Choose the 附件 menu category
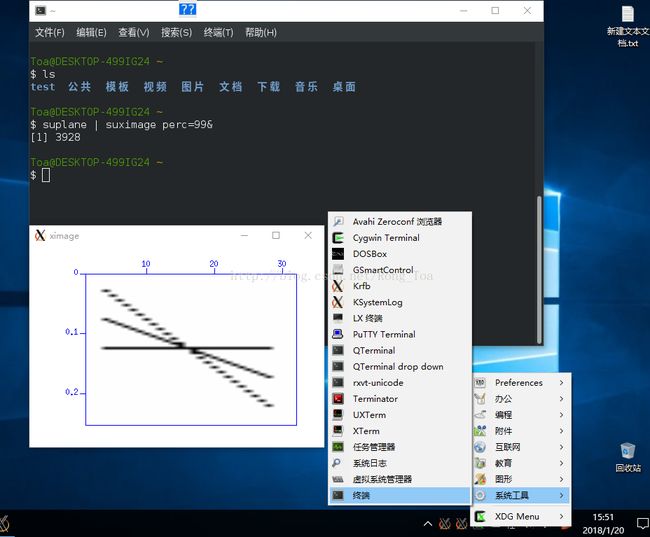 522,431
